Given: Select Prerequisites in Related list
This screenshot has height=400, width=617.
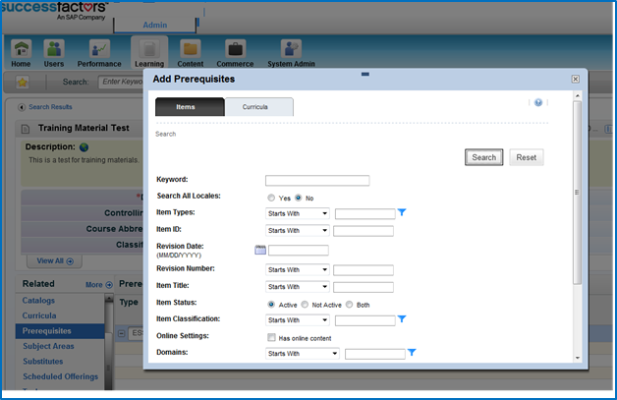Looking at the screenshot, I should click(60, 331).
